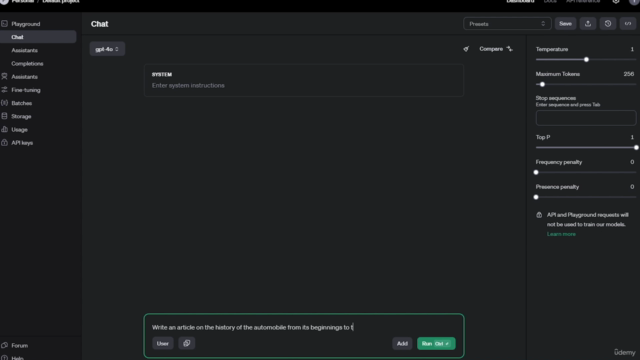Click the Playground sidebar icon

4,24
